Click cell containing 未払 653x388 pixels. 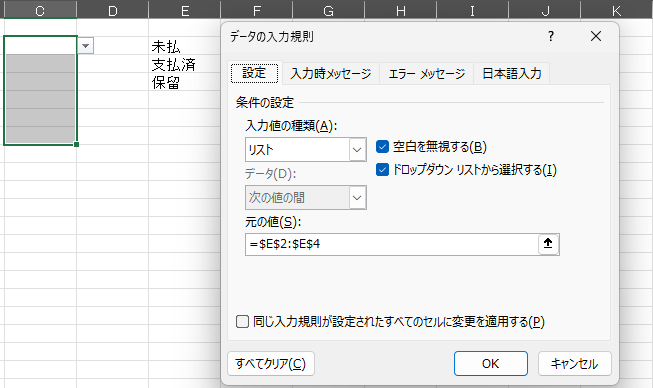pos(184,46)
